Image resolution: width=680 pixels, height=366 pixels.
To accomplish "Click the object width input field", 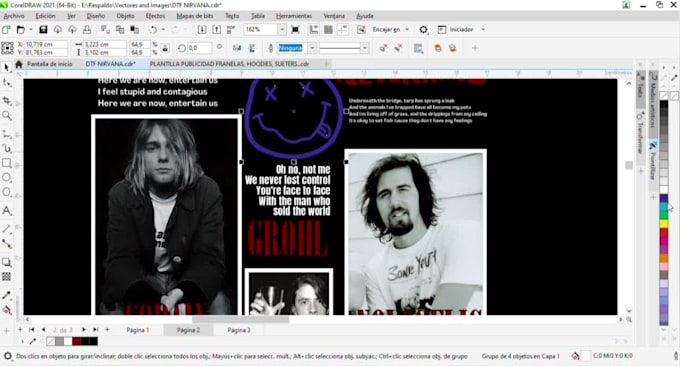I will coord(105,44).
